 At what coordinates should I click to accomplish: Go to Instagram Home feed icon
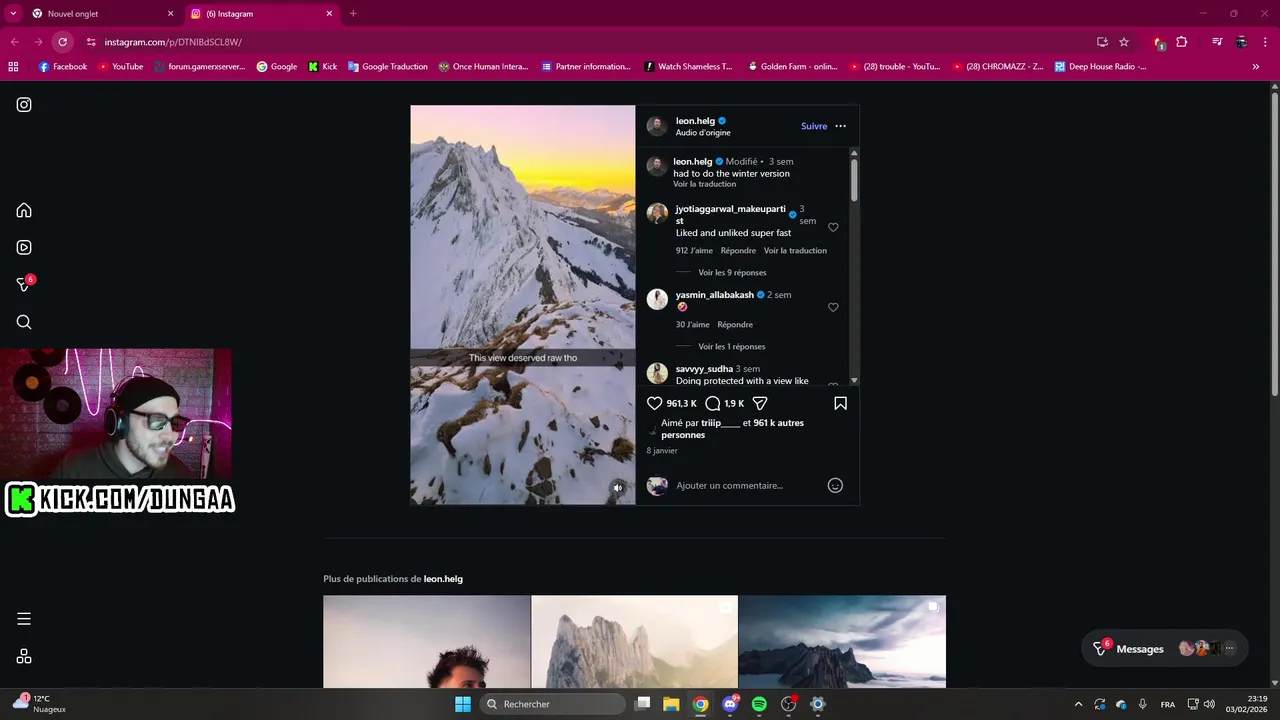(x=24, y=210)
